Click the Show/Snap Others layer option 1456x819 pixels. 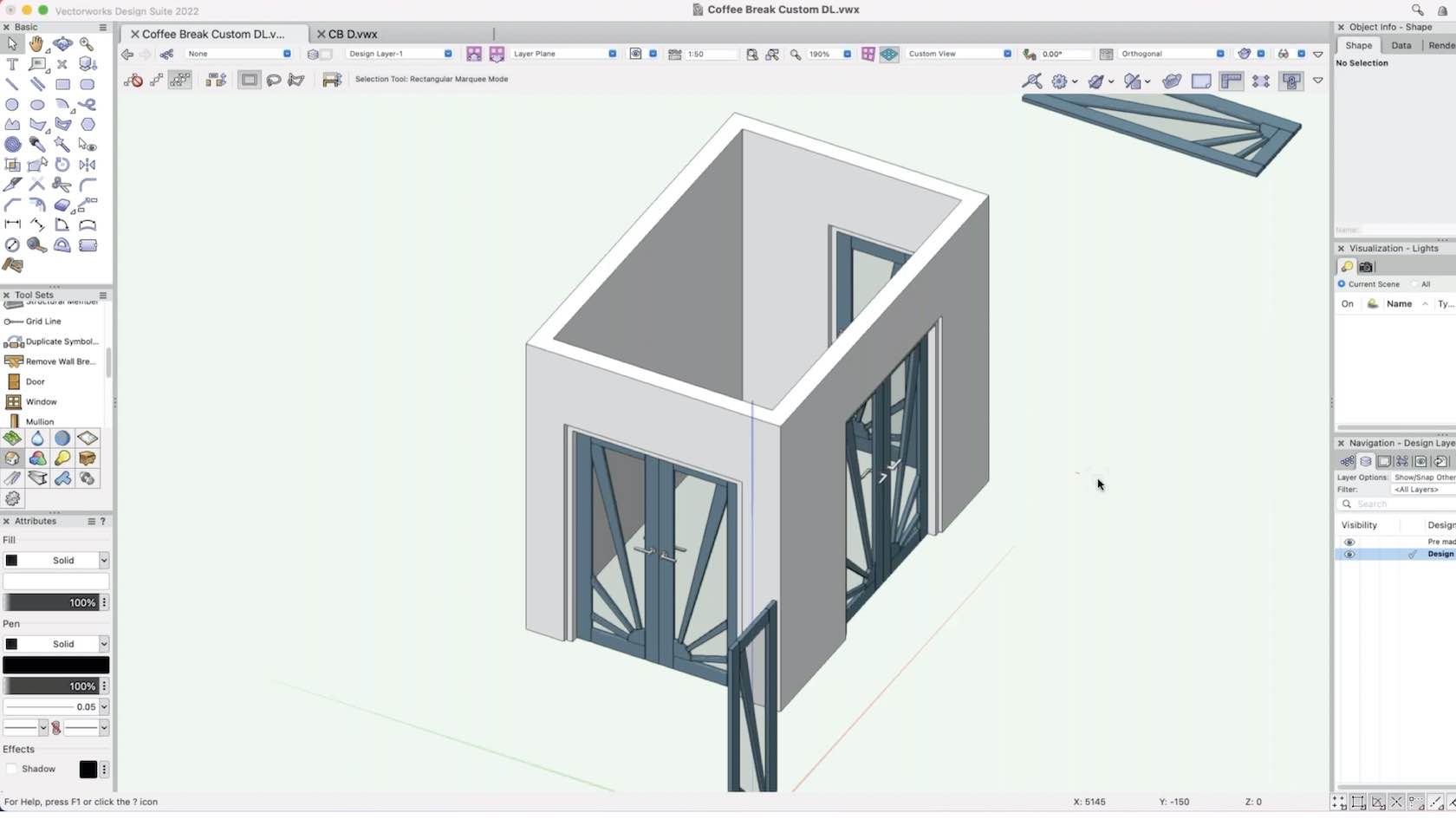1420,477
